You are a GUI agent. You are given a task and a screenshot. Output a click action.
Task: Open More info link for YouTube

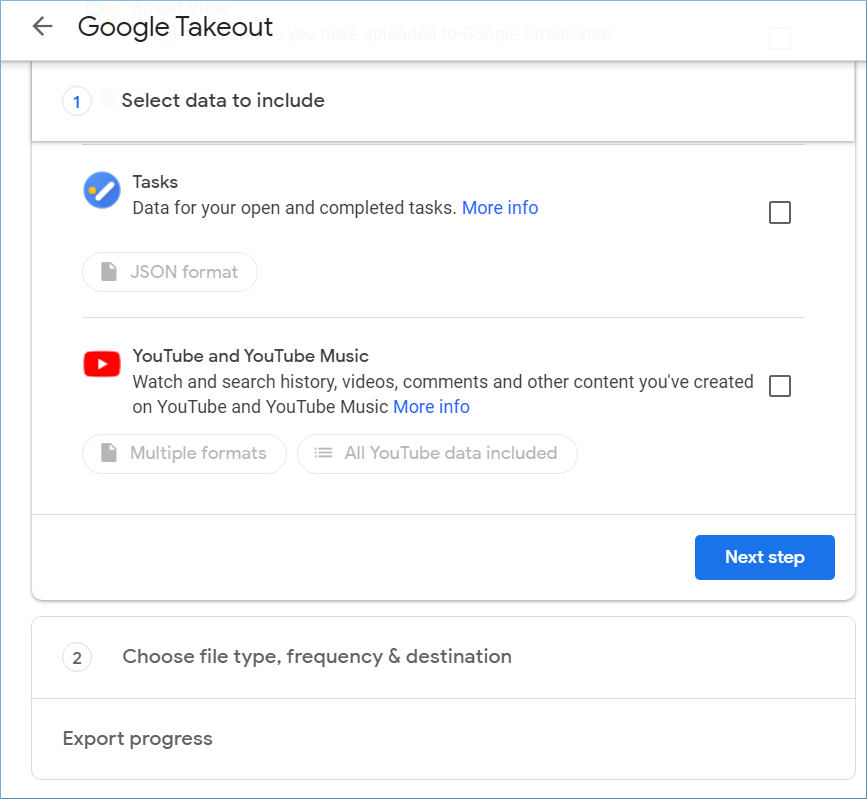(x=431, y=407)
